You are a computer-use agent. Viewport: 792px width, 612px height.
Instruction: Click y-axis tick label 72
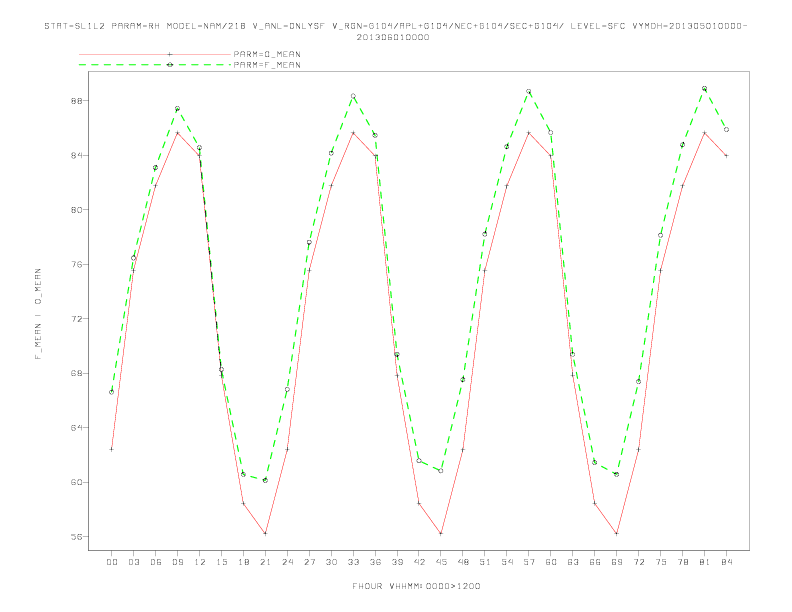click(77, 319)
